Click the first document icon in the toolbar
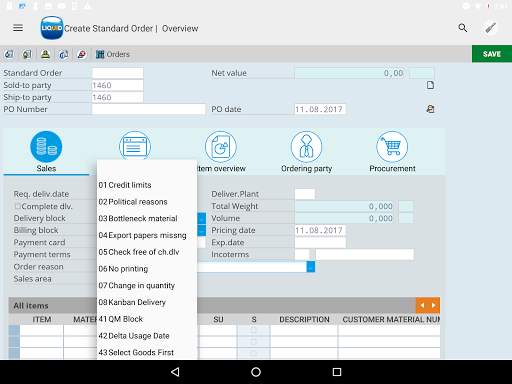 pyautogui.click(x=9, y=54)
